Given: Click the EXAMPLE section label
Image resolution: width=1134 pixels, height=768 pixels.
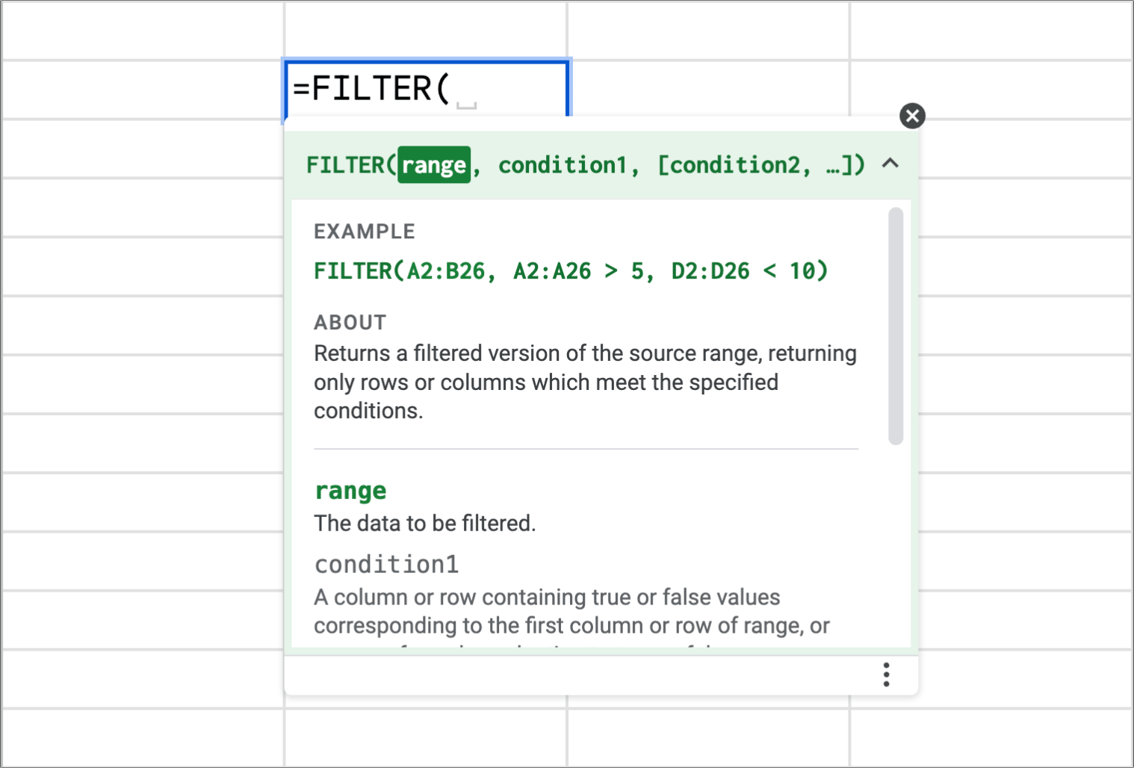Looking at the screenshot, I should (364, 231).
